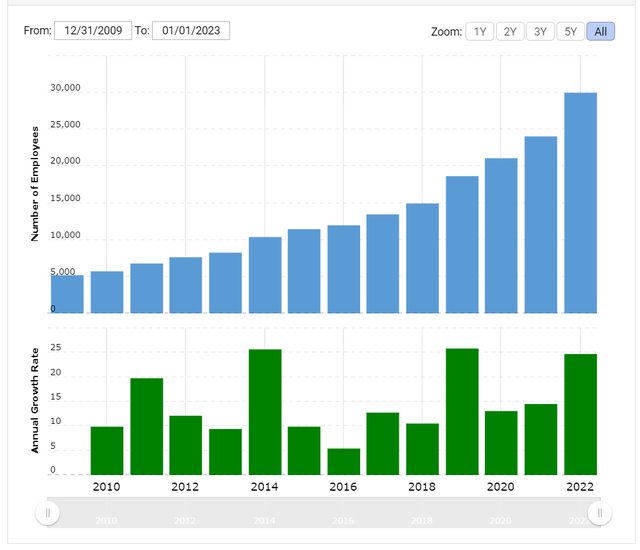Pick the 2018 blue employees bar
This screenshot has height=550, width=640.
[422, 258]
